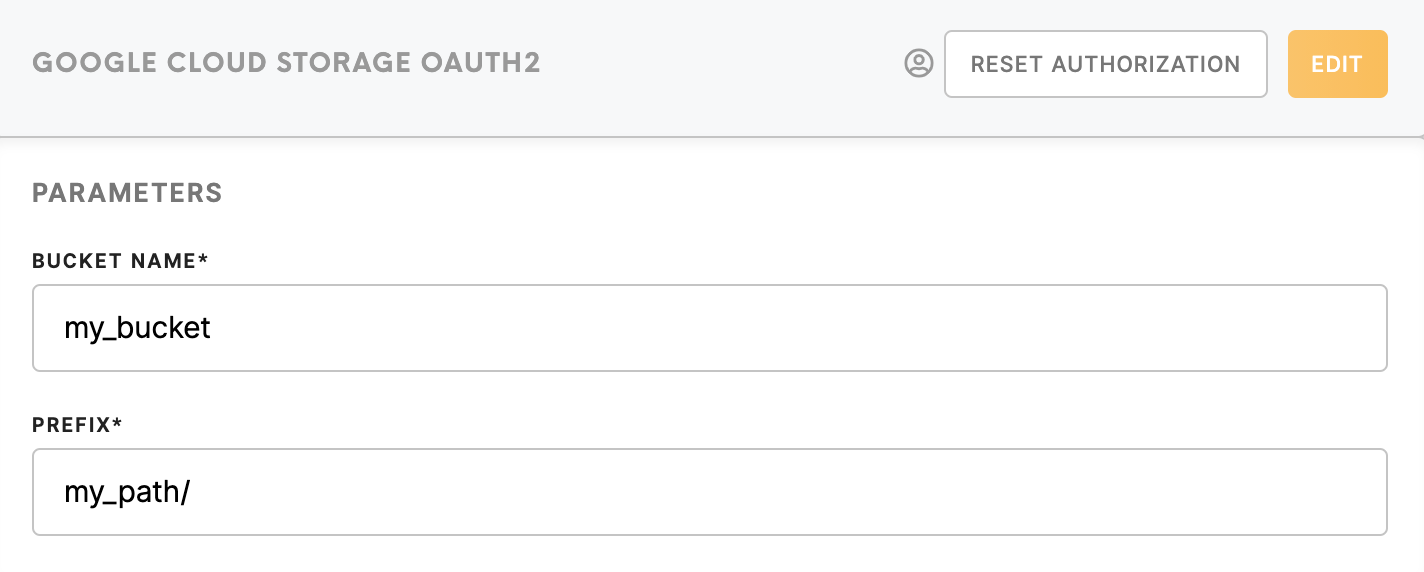Click the required asterisk beside Bucket Name
The height and width of the screenshot is (572, 1424).
[203, 259]
